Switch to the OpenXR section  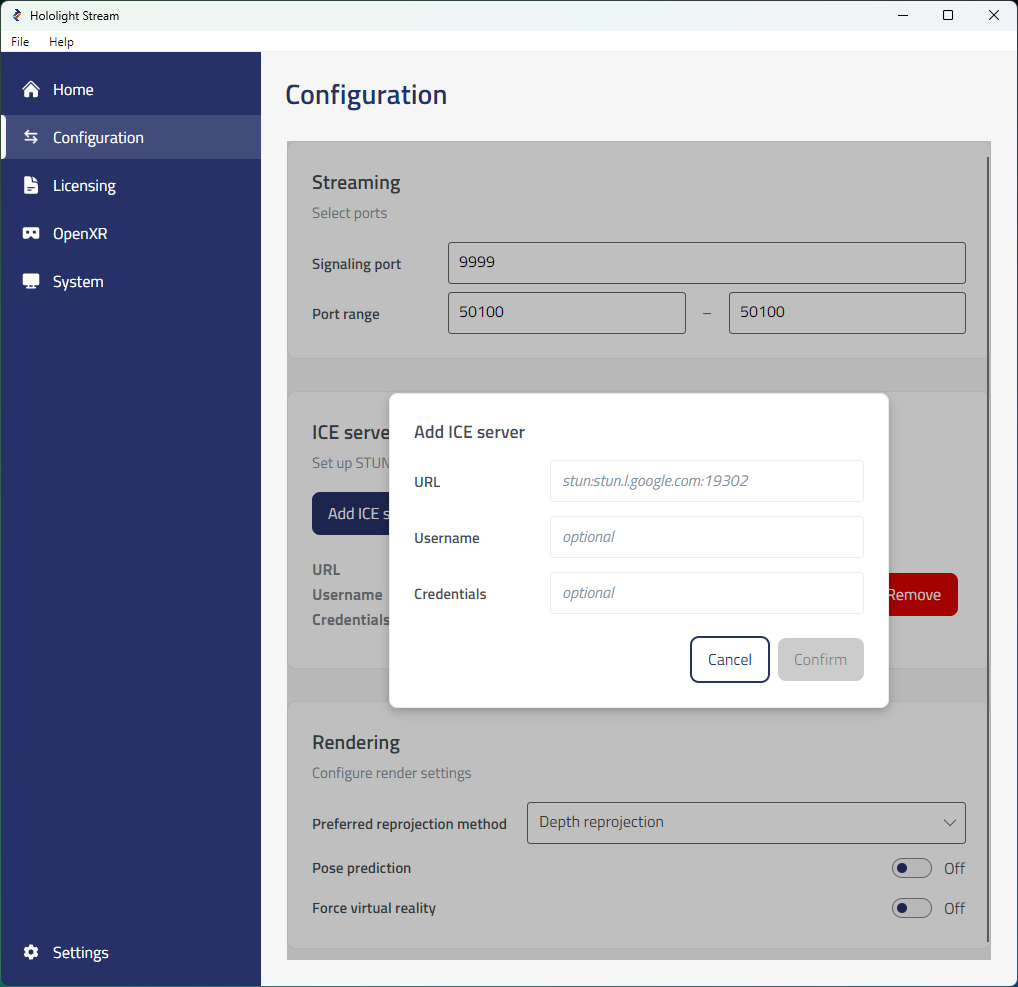132,233
